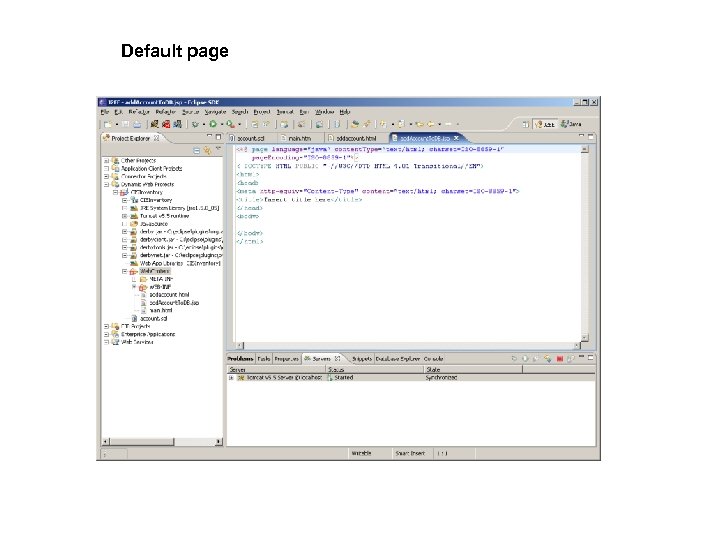Select addaccount.html in project tree
This screenshot has height=540, width=720.
(169, 295)
